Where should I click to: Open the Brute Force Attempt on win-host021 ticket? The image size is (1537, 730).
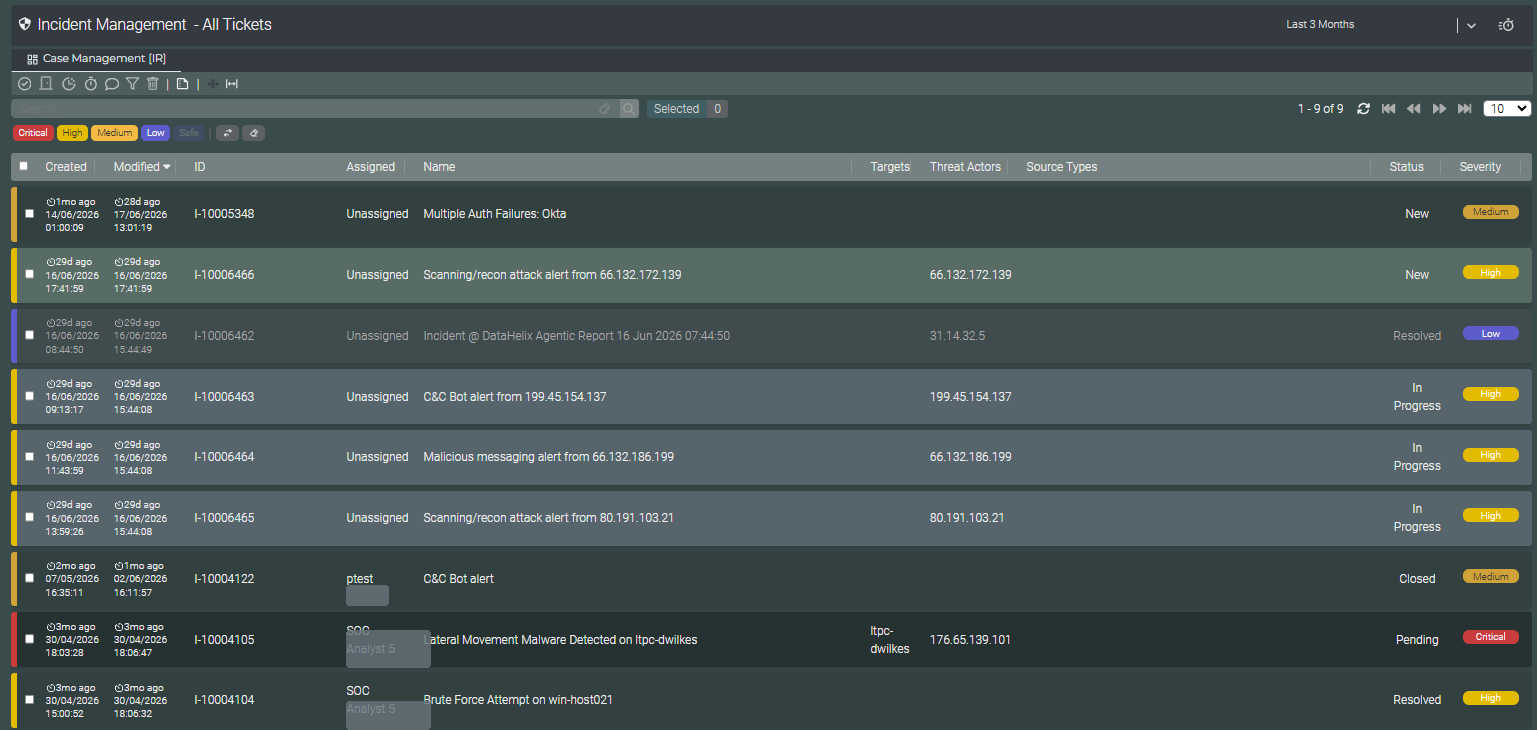pyautogui.click(x=518, y=700)
